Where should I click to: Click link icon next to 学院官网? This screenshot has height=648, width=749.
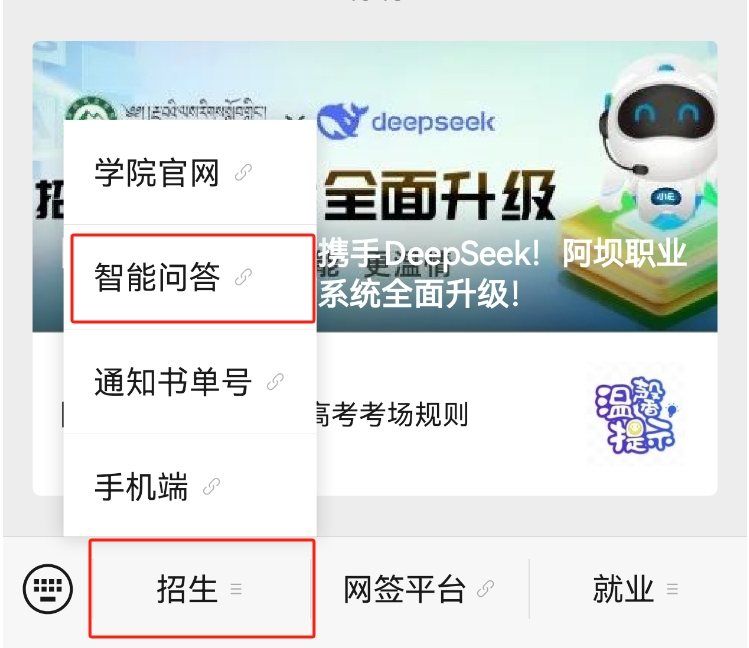[x=244, y=172]
